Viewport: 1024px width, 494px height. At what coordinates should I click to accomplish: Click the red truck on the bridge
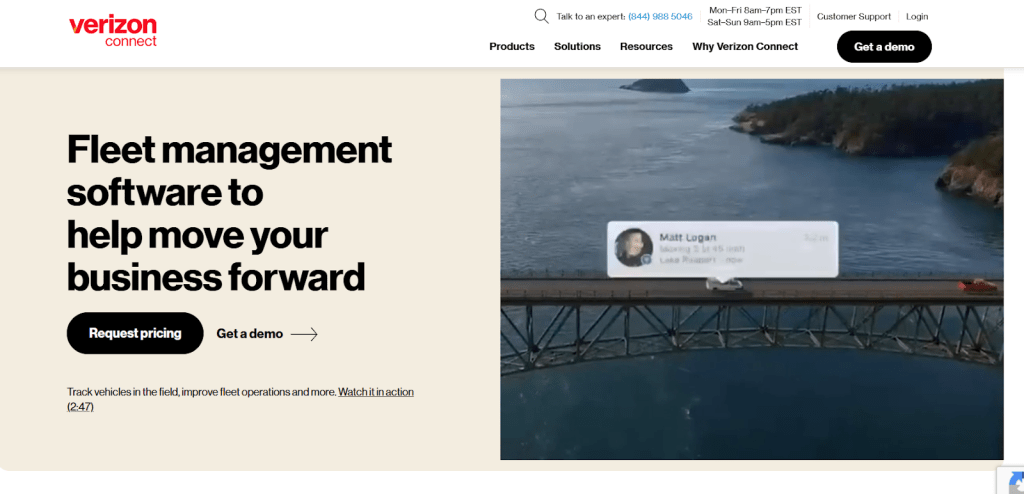pos(977,286)
